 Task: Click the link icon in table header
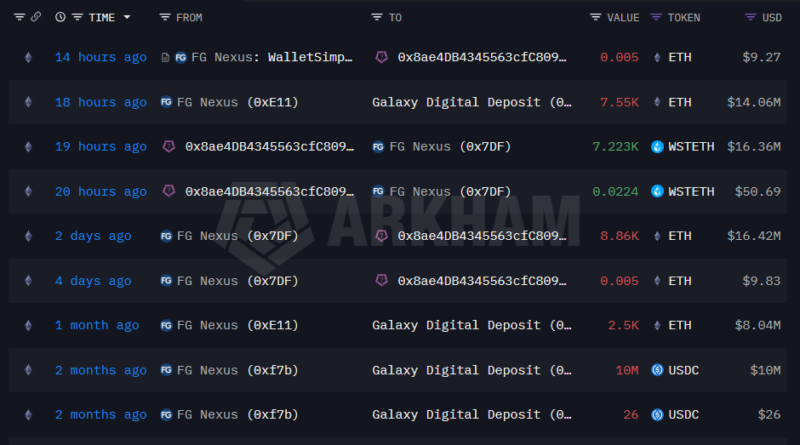point(36,17)
